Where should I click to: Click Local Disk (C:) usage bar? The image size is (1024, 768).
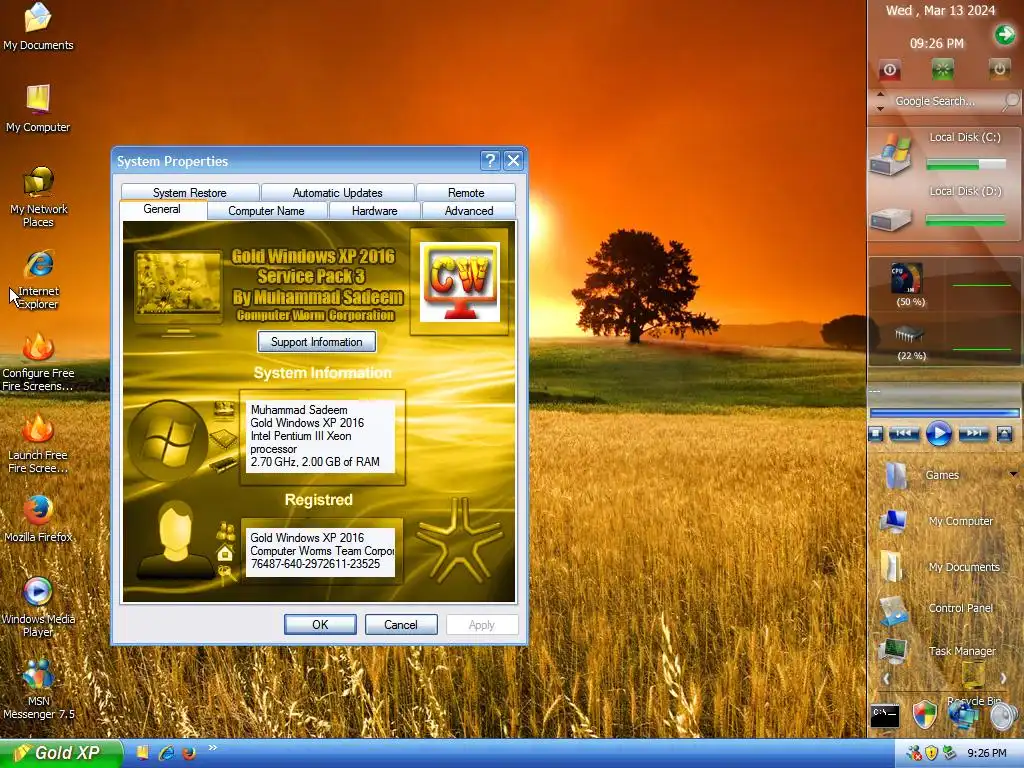click(967, 165)
